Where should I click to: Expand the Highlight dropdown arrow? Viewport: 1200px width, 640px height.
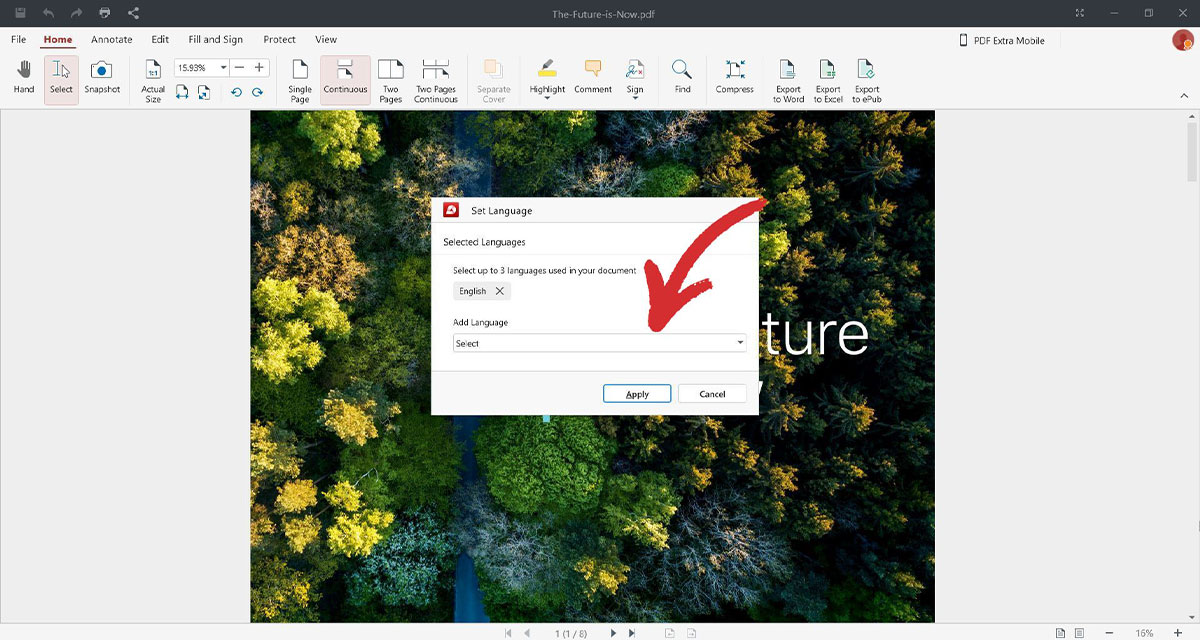coord(547,99)
